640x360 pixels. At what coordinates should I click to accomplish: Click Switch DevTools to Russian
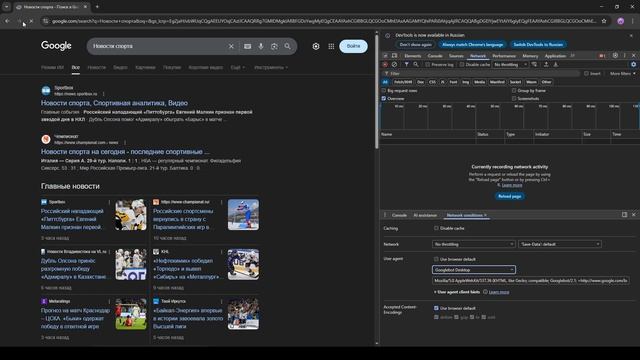click(538, 44)
